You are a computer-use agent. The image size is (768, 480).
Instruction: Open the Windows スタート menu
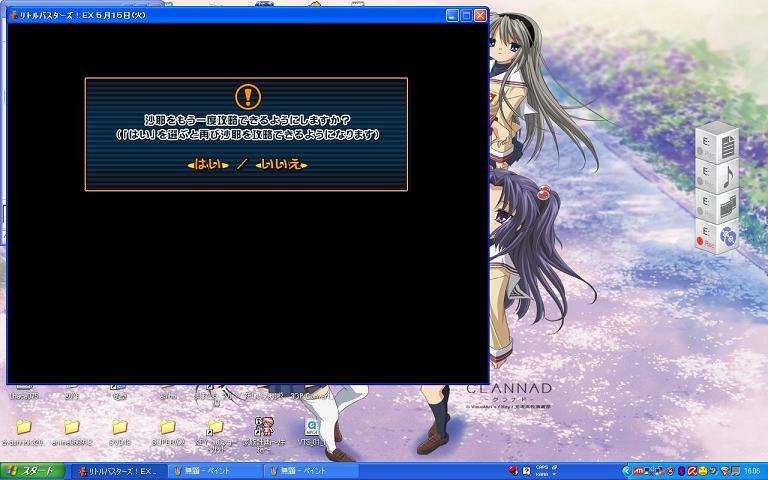[32, 471]
